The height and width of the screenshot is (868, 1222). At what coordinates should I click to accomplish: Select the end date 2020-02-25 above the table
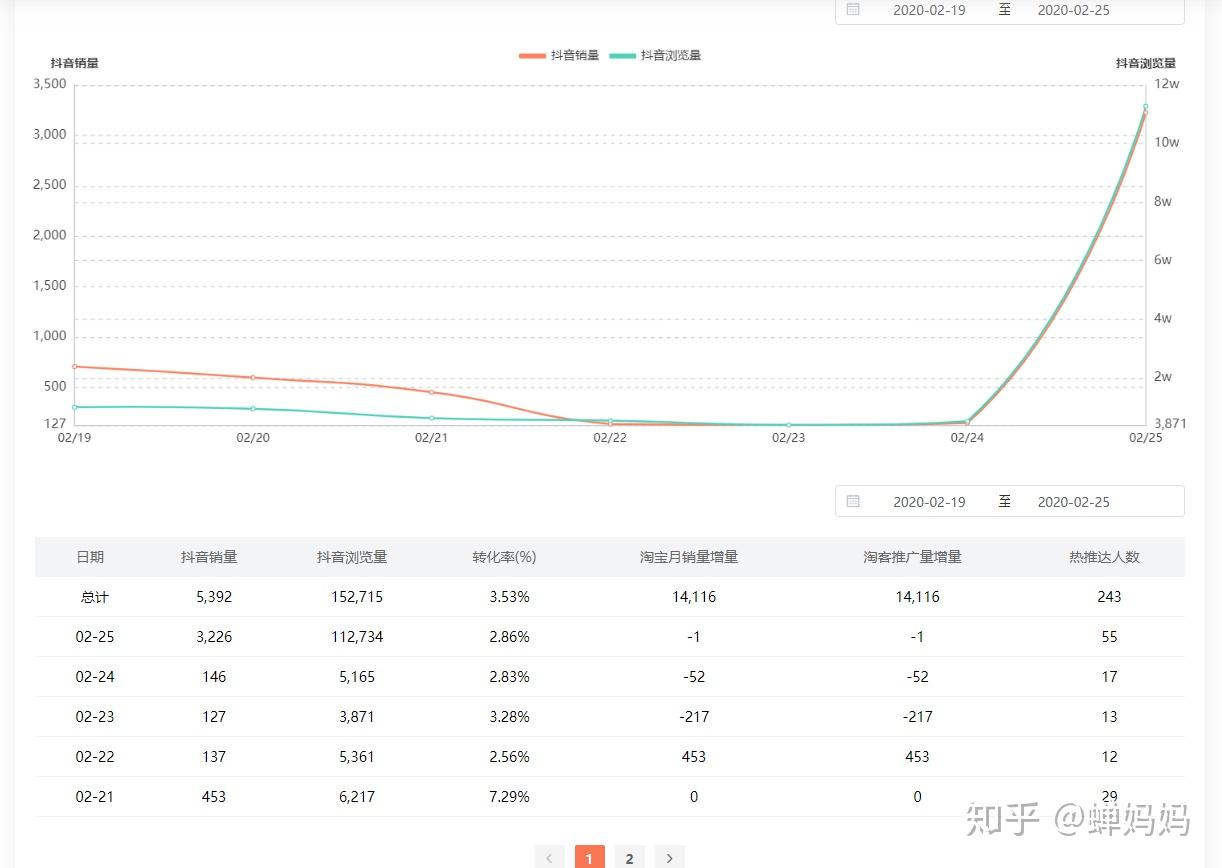1073,502
